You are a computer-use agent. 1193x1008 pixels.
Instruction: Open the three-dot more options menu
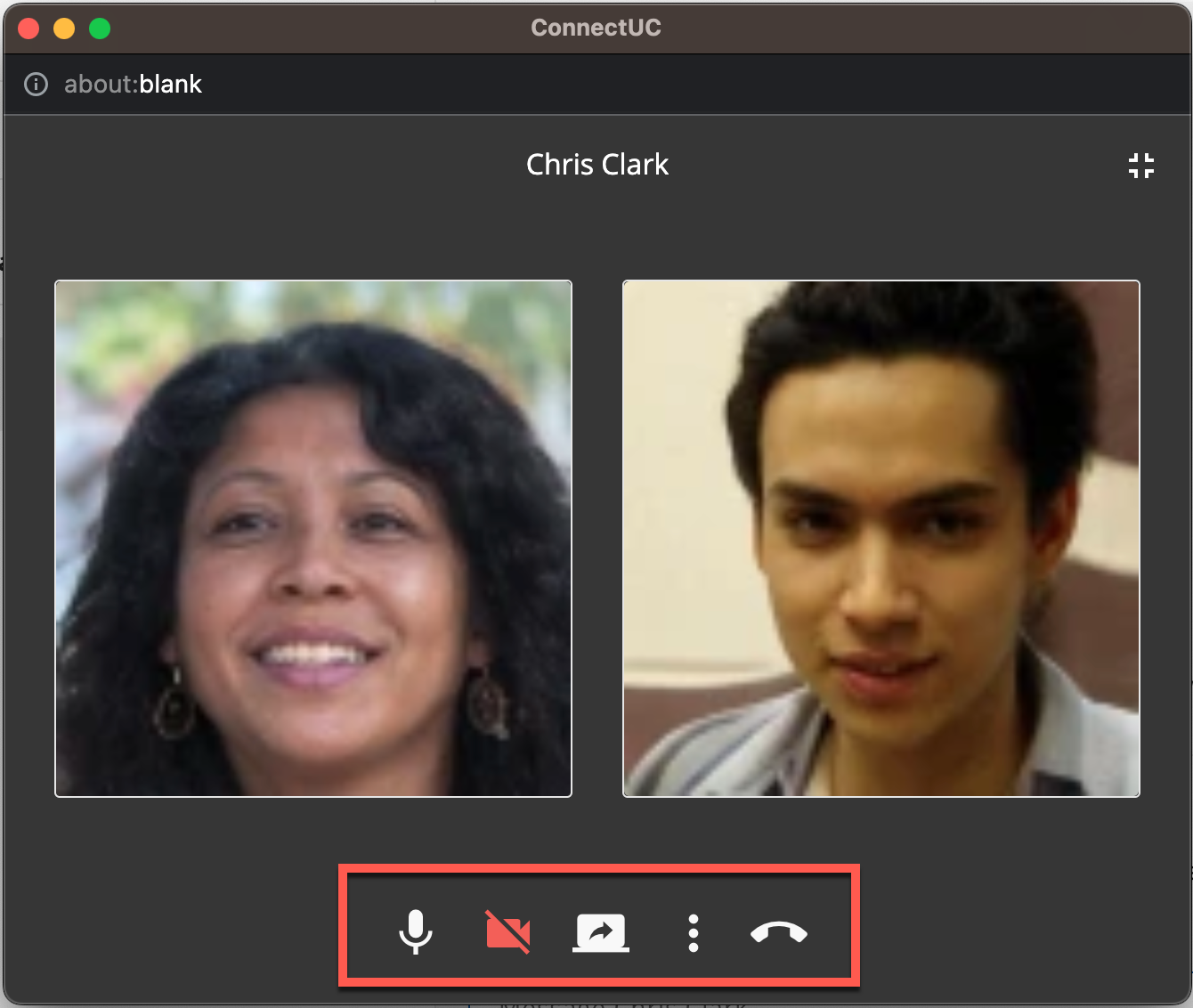(x=693, y=933)
